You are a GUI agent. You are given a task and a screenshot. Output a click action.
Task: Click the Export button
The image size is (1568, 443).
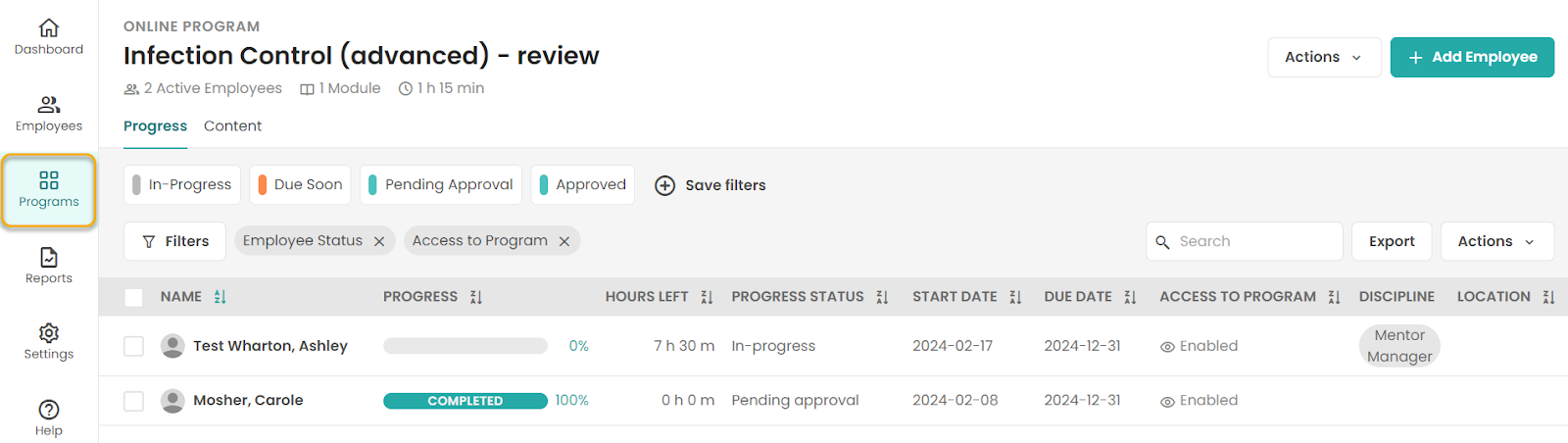coord(1392,241)
